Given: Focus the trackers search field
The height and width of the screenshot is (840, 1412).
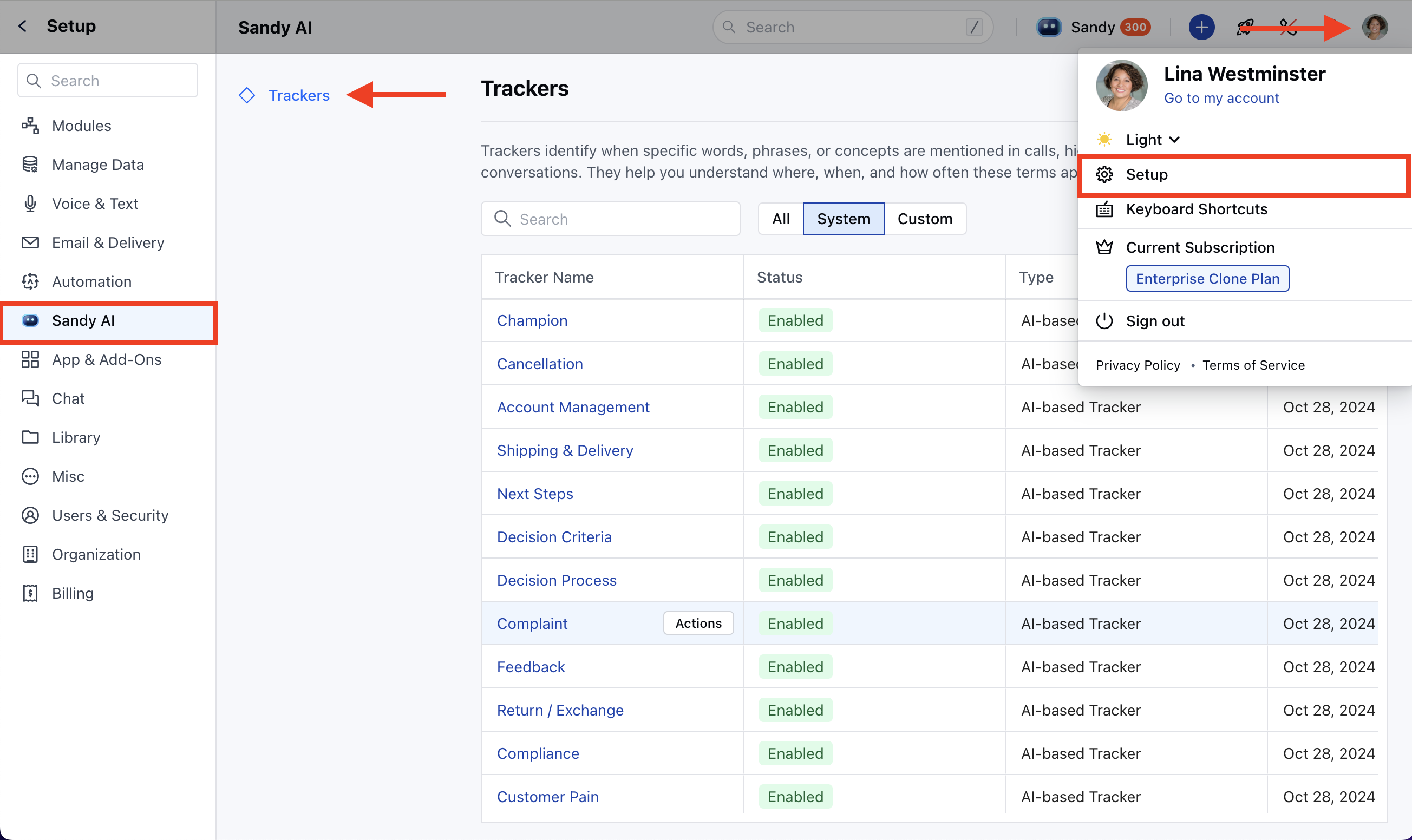Looking at the screenshot, I should [610, 219].
